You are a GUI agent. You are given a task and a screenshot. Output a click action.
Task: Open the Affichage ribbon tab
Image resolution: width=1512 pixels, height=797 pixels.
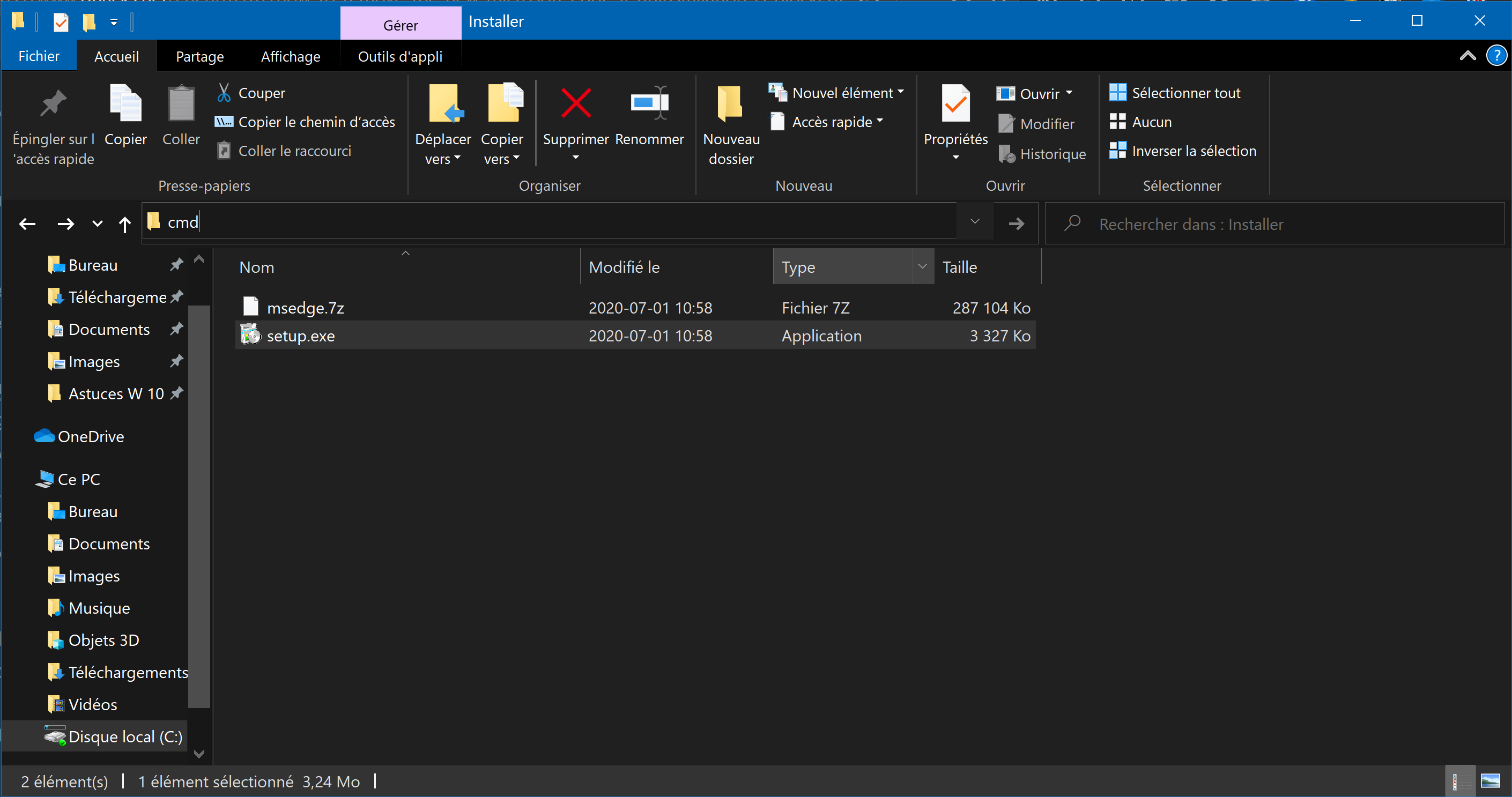tap(291, 56)
